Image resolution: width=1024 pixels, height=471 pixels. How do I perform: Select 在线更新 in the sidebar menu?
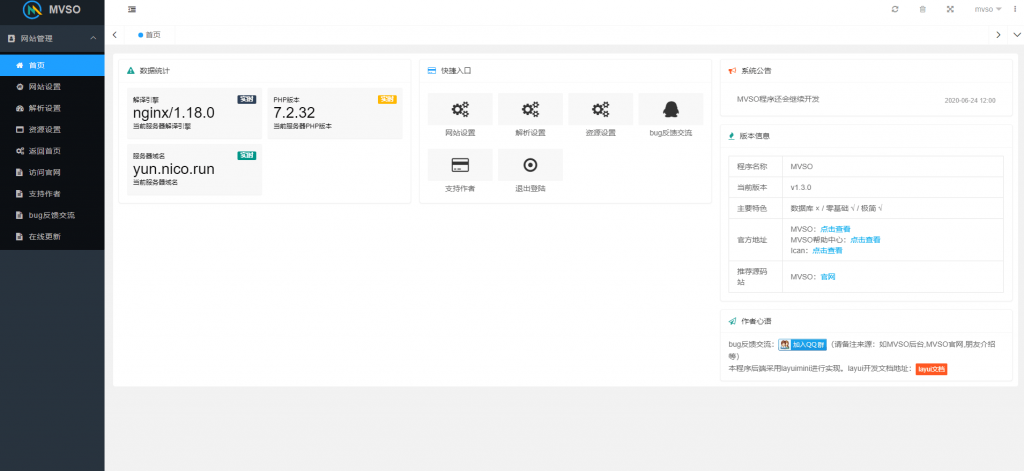44,236
